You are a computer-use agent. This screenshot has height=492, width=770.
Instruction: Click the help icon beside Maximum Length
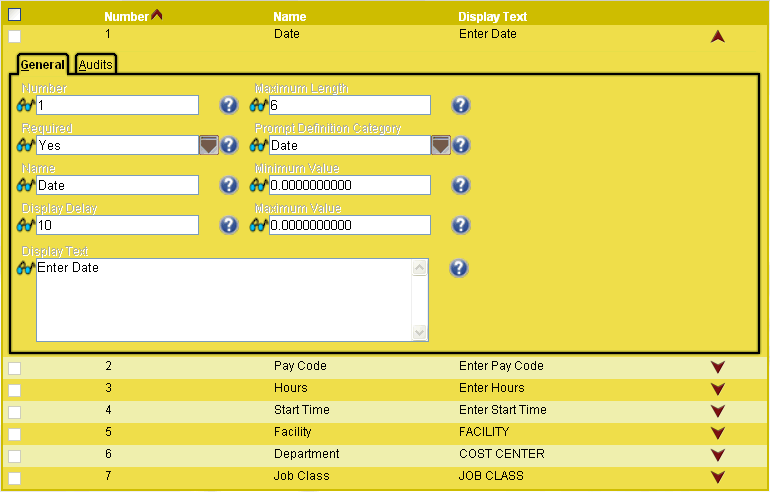(461, 105)
